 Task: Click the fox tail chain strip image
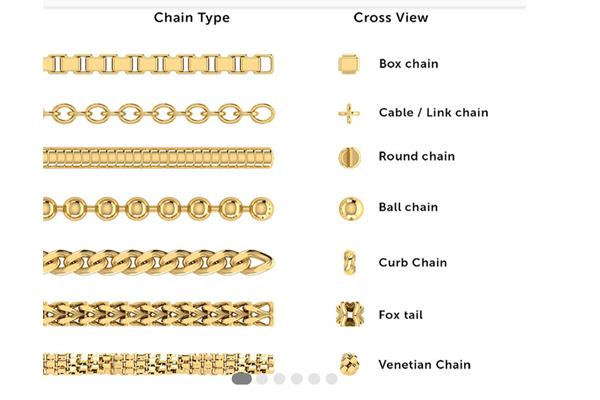(x=158, y=314)
